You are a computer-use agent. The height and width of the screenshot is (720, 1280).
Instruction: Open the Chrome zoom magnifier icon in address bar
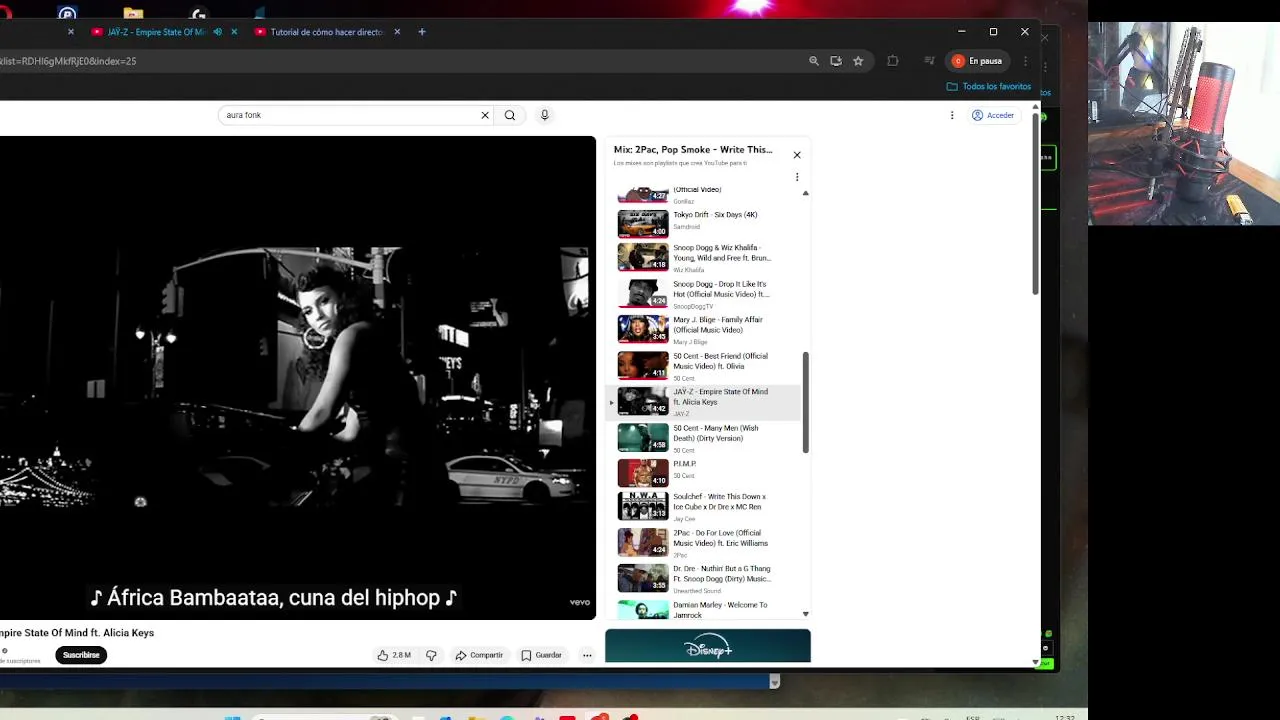click(814, 61)
